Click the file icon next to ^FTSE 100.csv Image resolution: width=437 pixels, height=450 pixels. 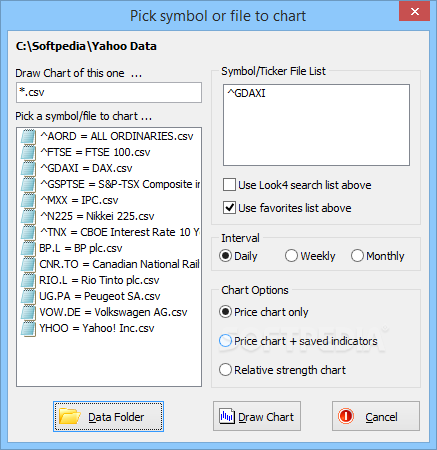pos(28,152)
